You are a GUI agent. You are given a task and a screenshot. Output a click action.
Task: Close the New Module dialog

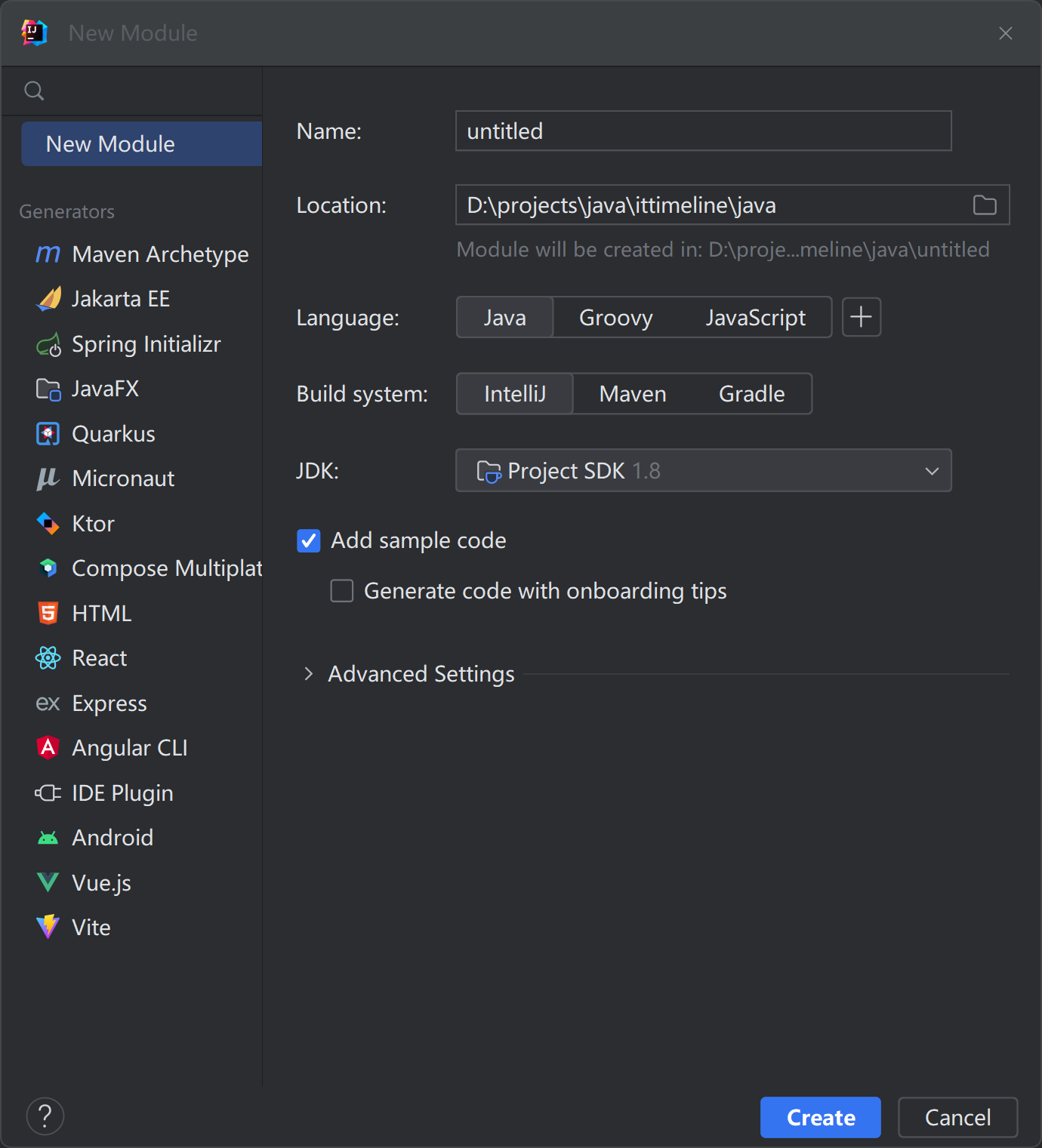tap(1006, 33)
